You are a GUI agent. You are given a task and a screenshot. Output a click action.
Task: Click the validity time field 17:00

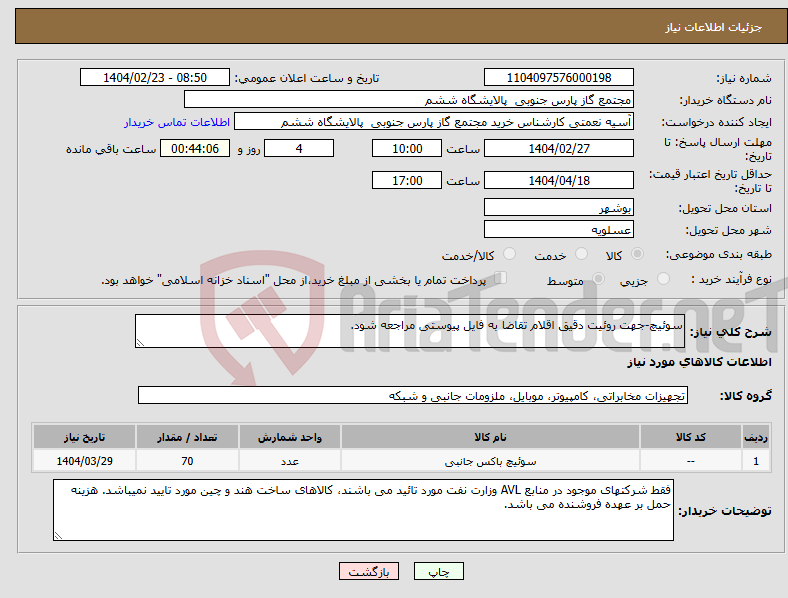[407, 180]
